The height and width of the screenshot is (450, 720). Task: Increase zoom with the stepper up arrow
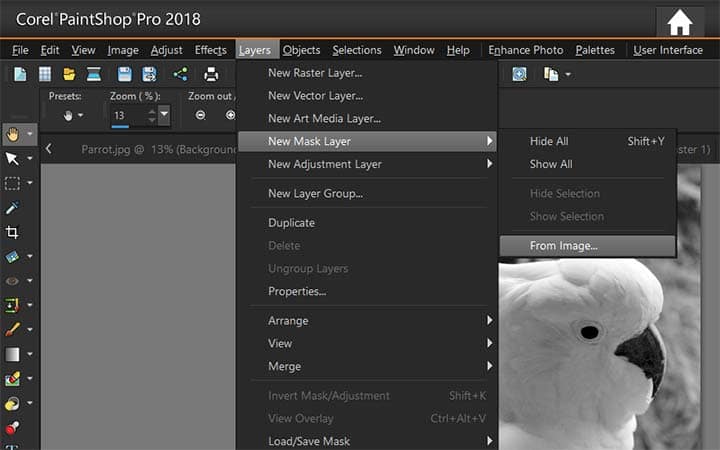[152, 111]
